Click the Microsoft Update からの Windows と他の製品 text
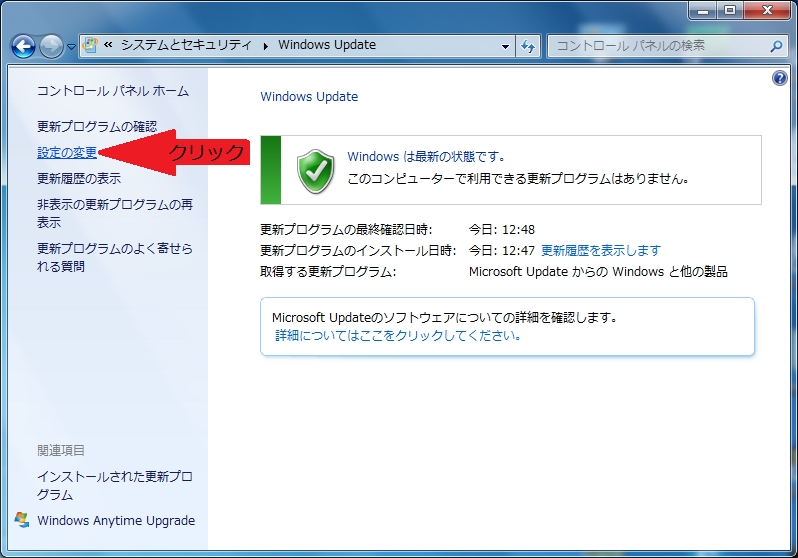This screenshot has height=558, width=798. pos(598,272)
